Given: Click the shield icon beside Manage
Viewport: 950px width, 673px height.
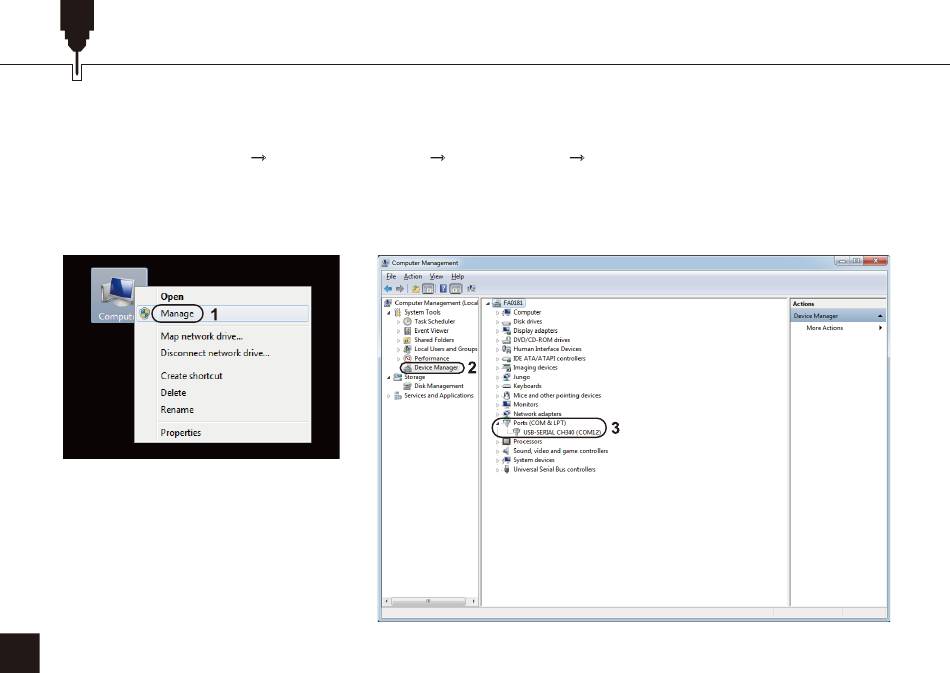Looking at the screenshot, I should pyautogui.click(x=144, y=313).
